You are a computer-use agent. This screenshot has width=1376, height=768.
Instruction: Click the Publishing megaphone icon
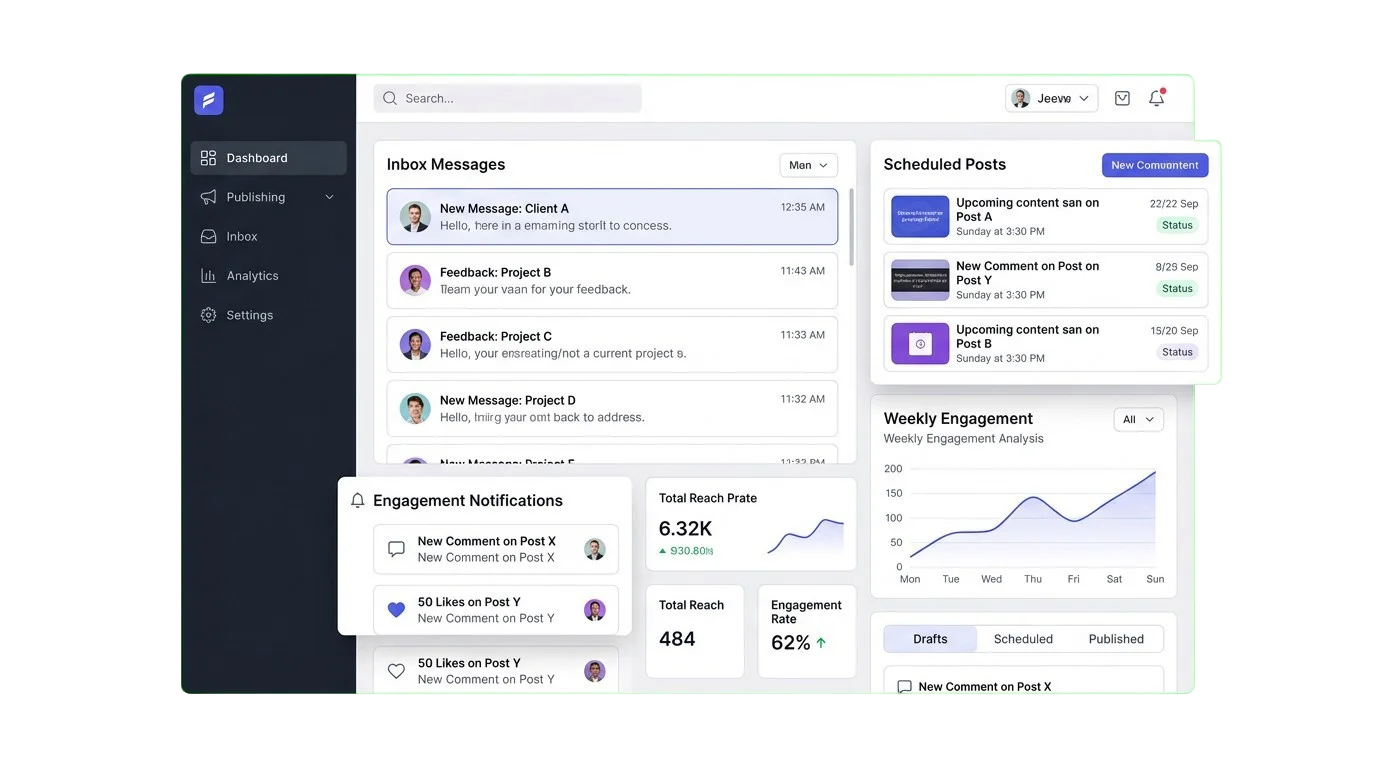pyautogui.click(x=208, y=197)
